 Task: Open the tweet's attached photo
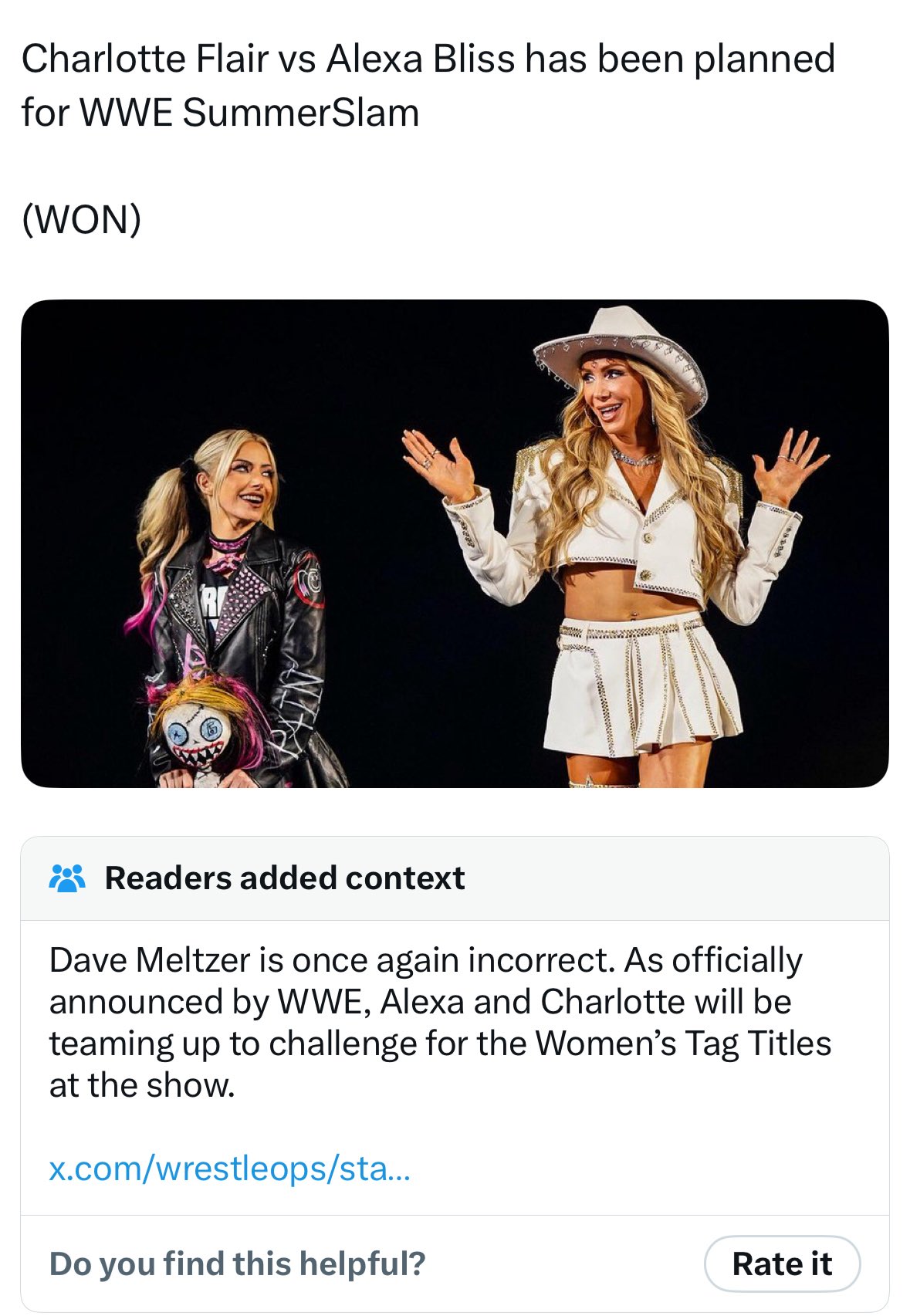point(455,543)
